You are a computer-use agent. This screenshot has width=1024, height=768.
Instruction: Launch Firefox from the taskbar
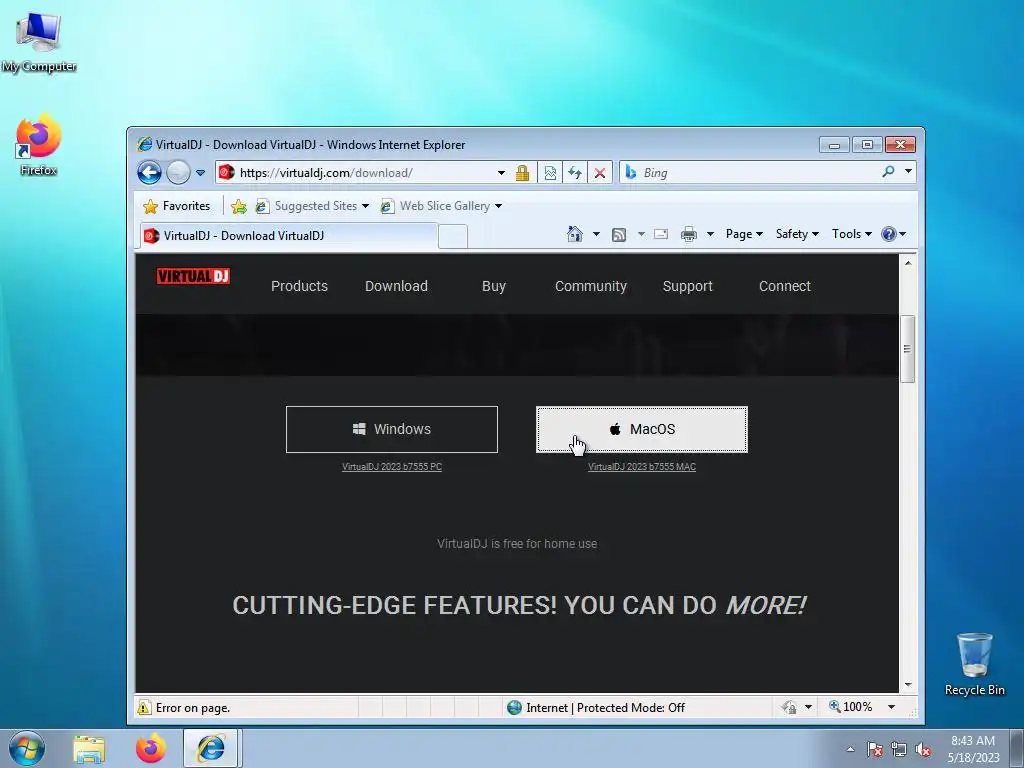150,748
